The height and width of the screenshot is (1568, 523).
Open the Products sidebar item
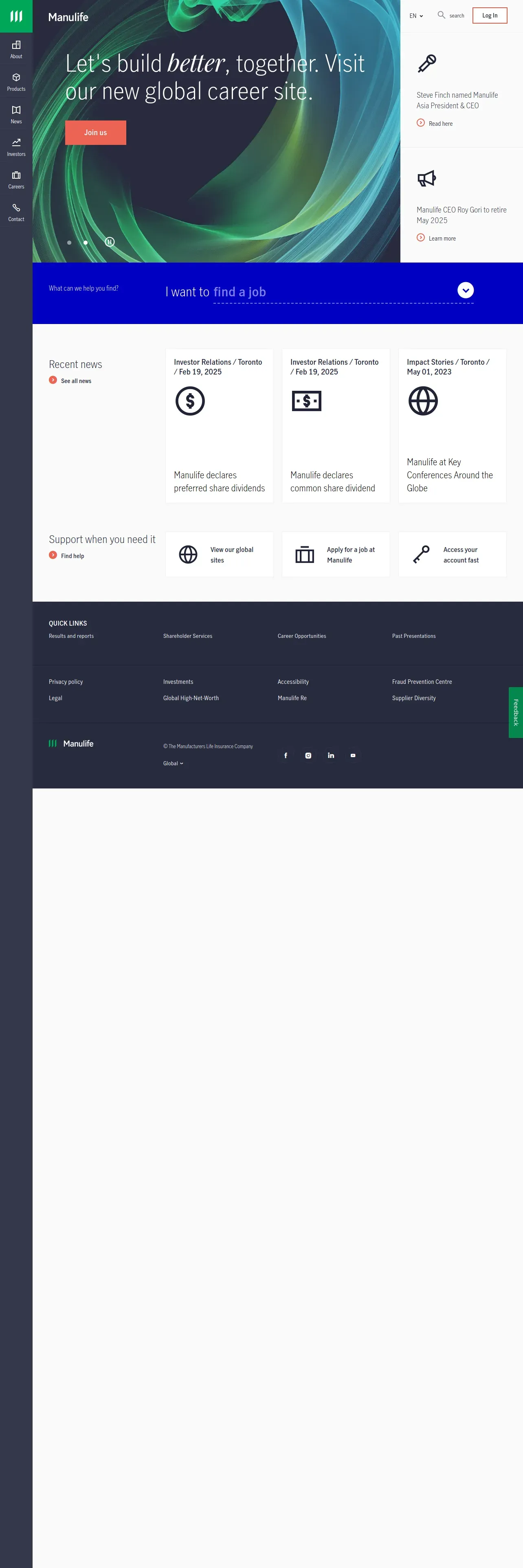point(16,81)
